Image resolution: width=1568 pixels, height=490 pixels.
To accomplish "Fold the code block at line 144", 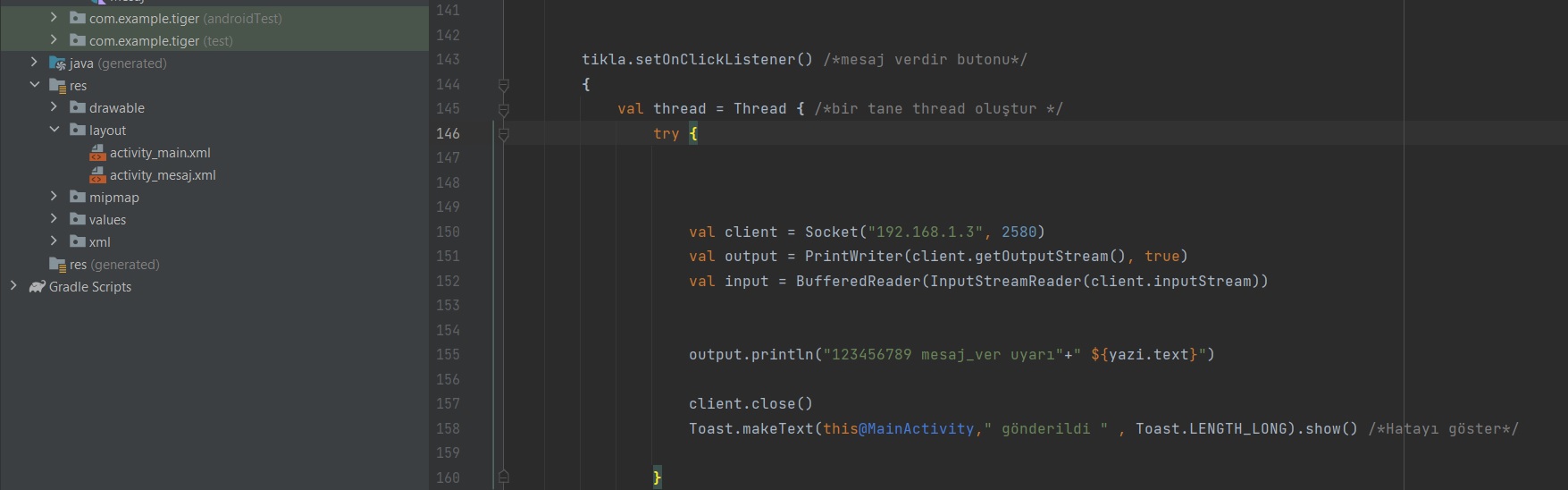I will click(504, 85).
